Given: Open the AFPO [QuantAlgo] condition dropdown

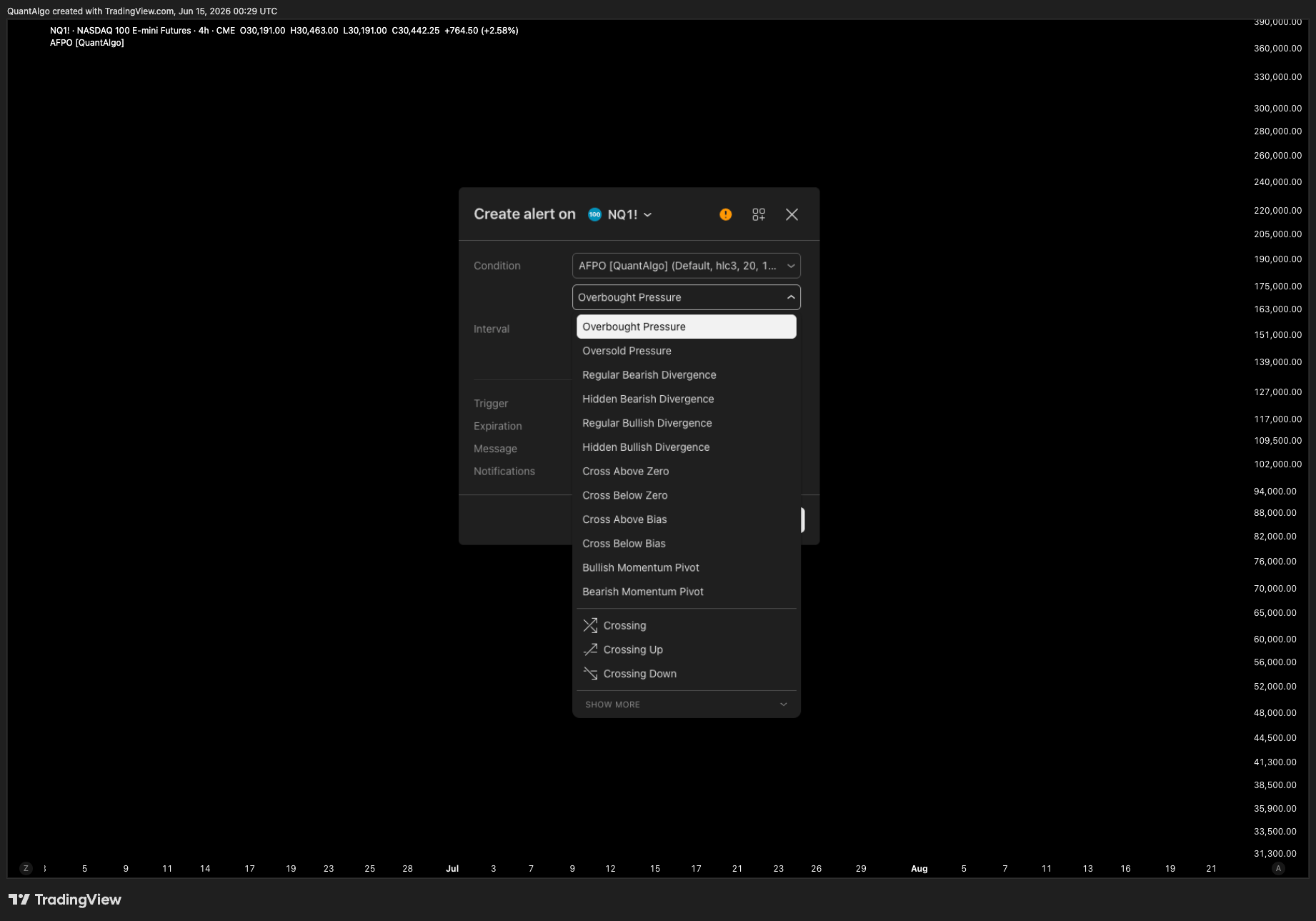Looking at the screenshot, I should (x=686, y=266).
